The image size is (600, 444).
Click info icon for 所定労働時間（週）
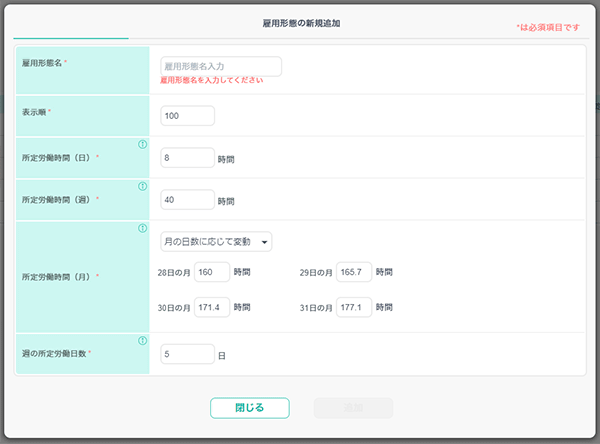pyautogui.click(x=142, y=186)
